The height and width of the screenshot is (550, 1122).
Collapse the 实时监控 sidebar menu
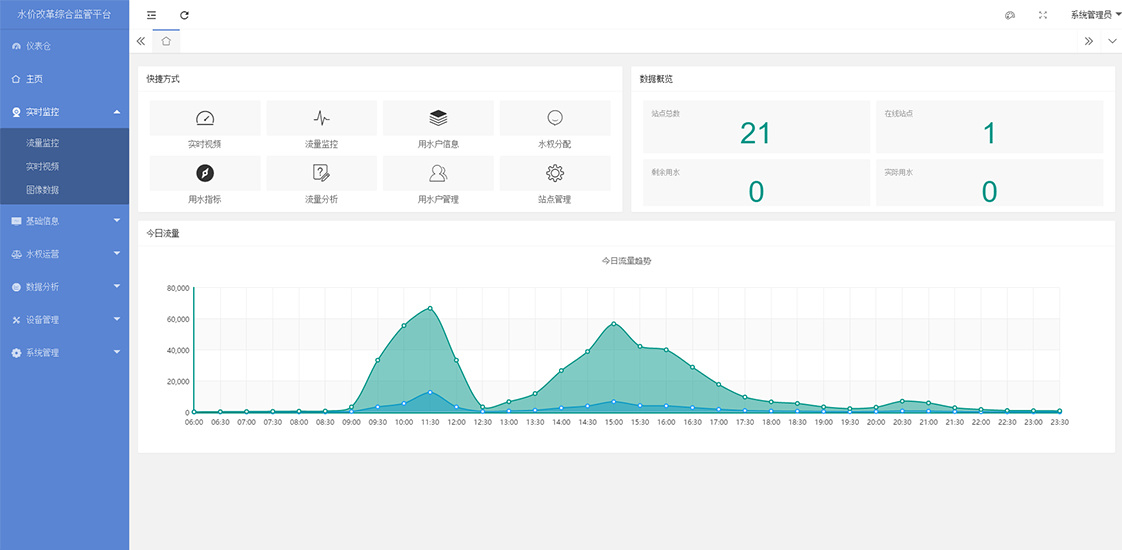pos(64,112)
